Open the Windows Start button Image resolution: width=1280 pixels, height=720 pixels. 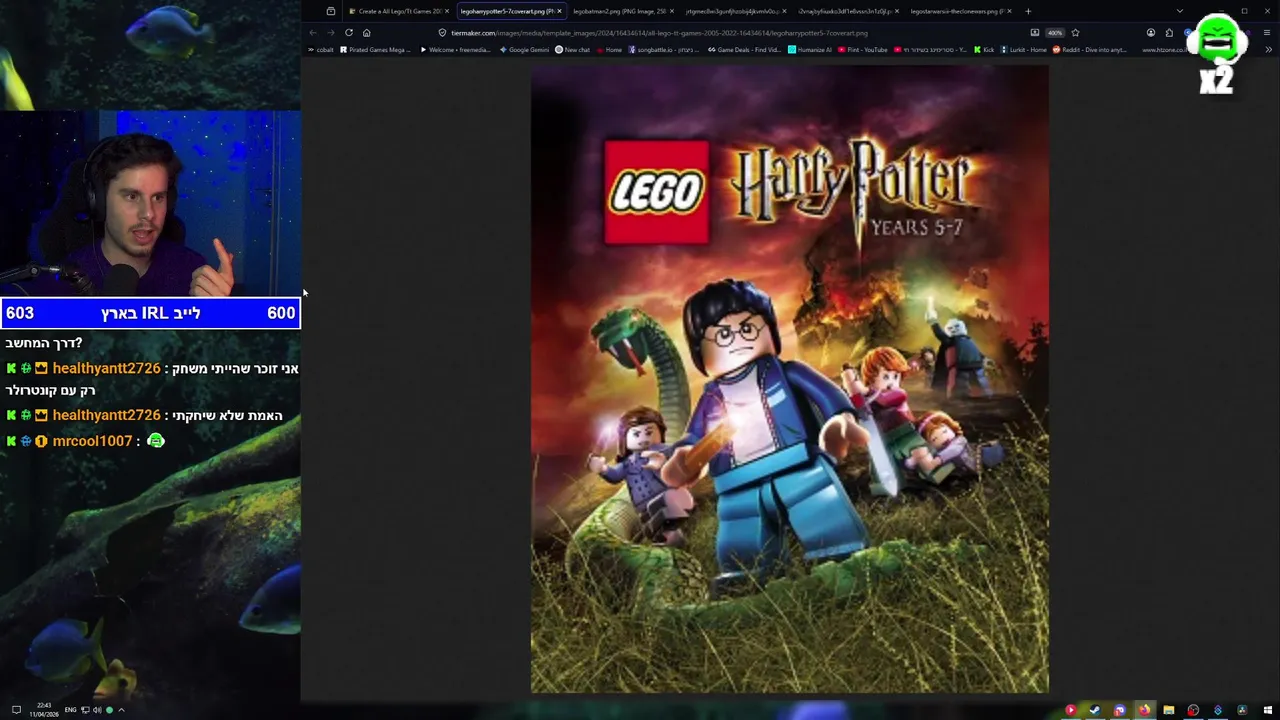(1268, 710)
